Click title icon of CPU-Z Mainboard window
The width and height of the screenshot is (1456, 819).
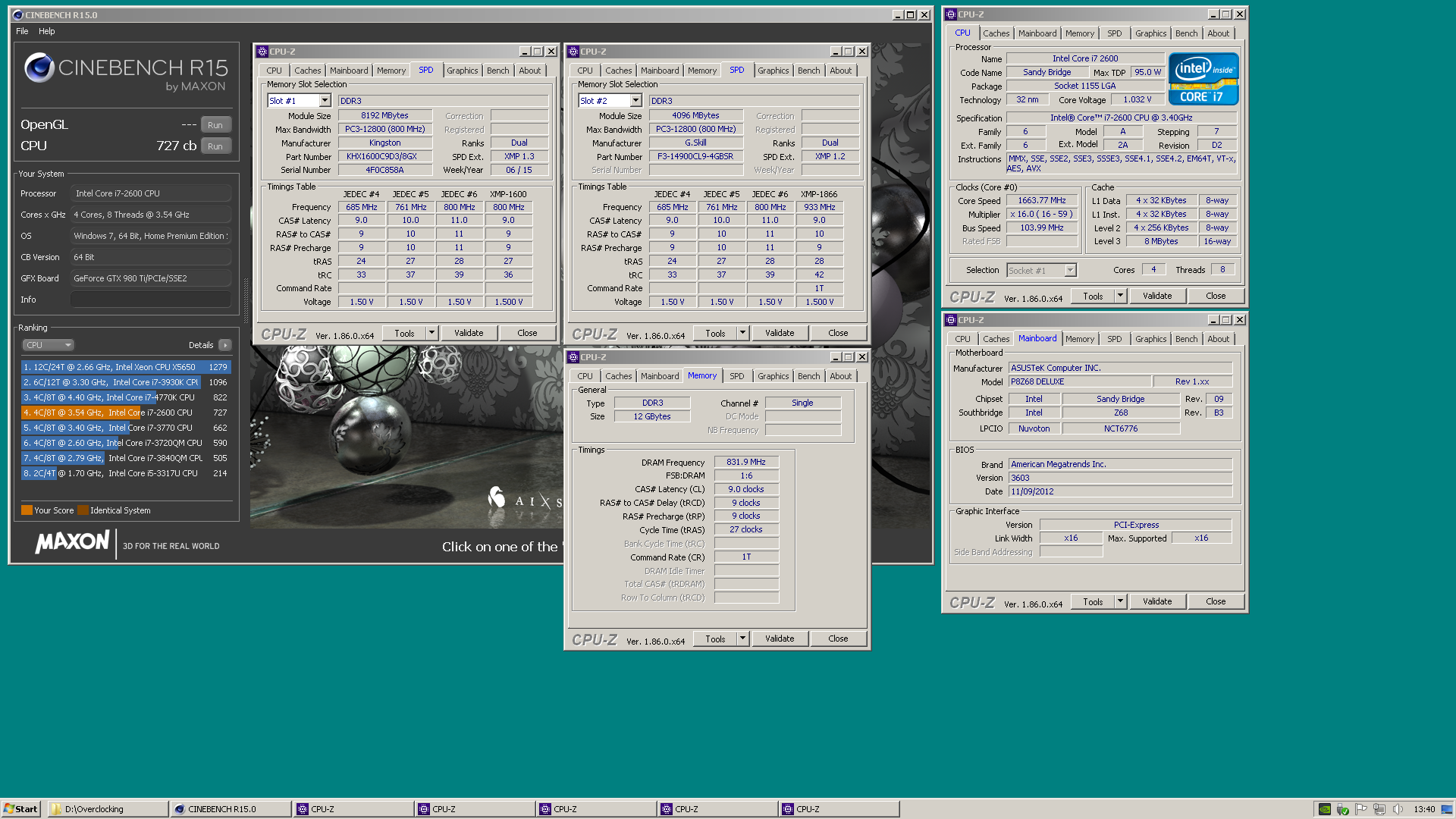coord(951,320)
